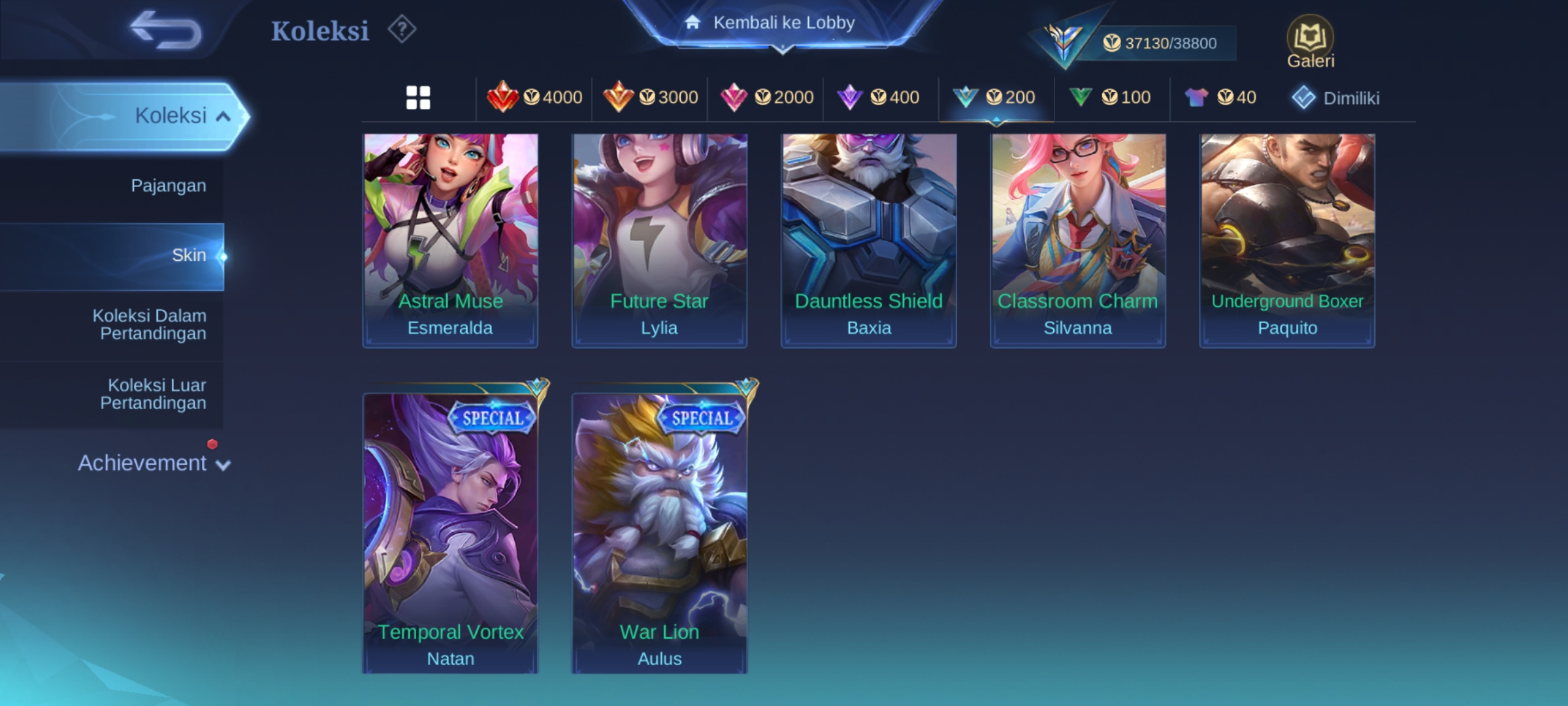Filter by orange 3000 point gem tier
Viewport: 1568px width, 706px height.
(650, 97)
